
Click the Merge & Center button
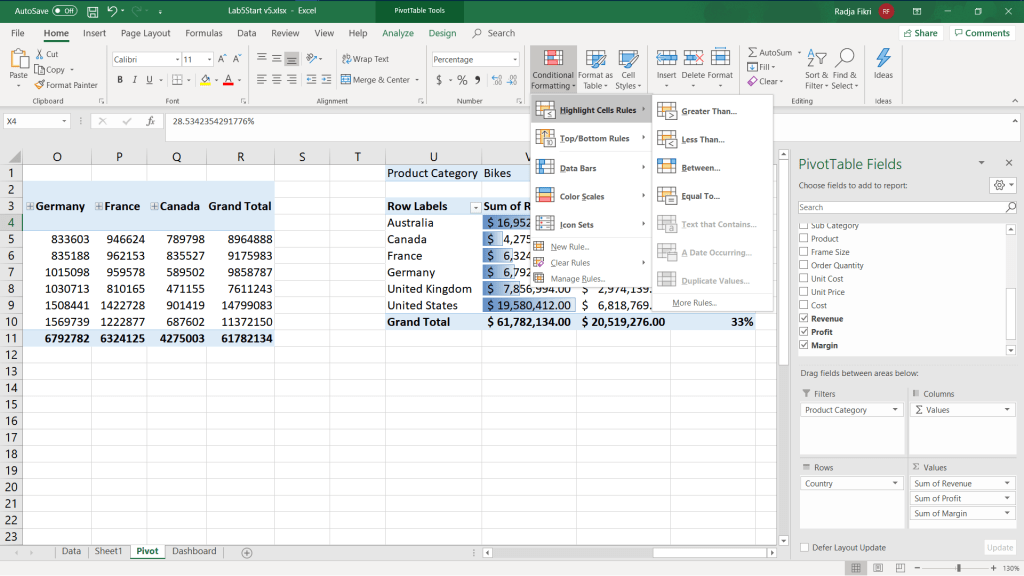[x=376, y=80]
